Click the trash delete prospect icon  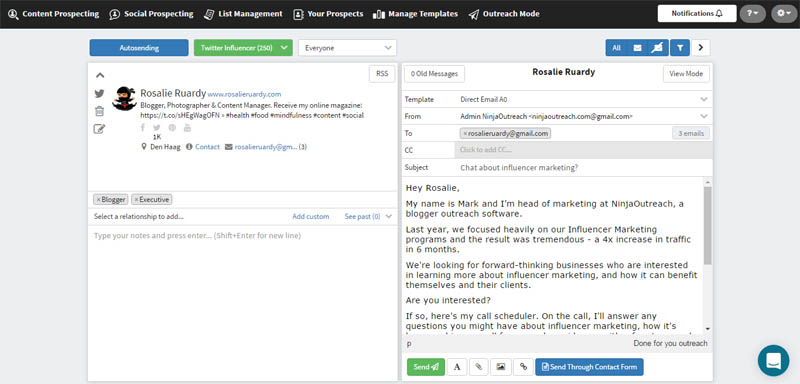coord(99,111)
